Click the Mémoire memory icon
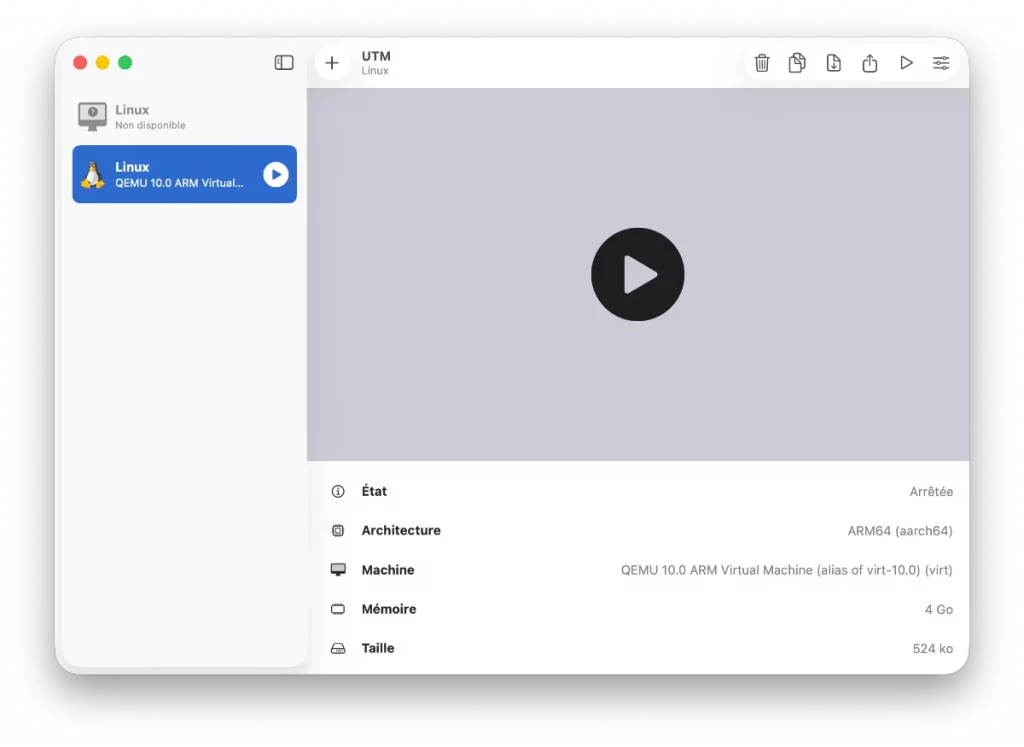The height and width of the screenshot is (747, 1024). tap(338, 609)
